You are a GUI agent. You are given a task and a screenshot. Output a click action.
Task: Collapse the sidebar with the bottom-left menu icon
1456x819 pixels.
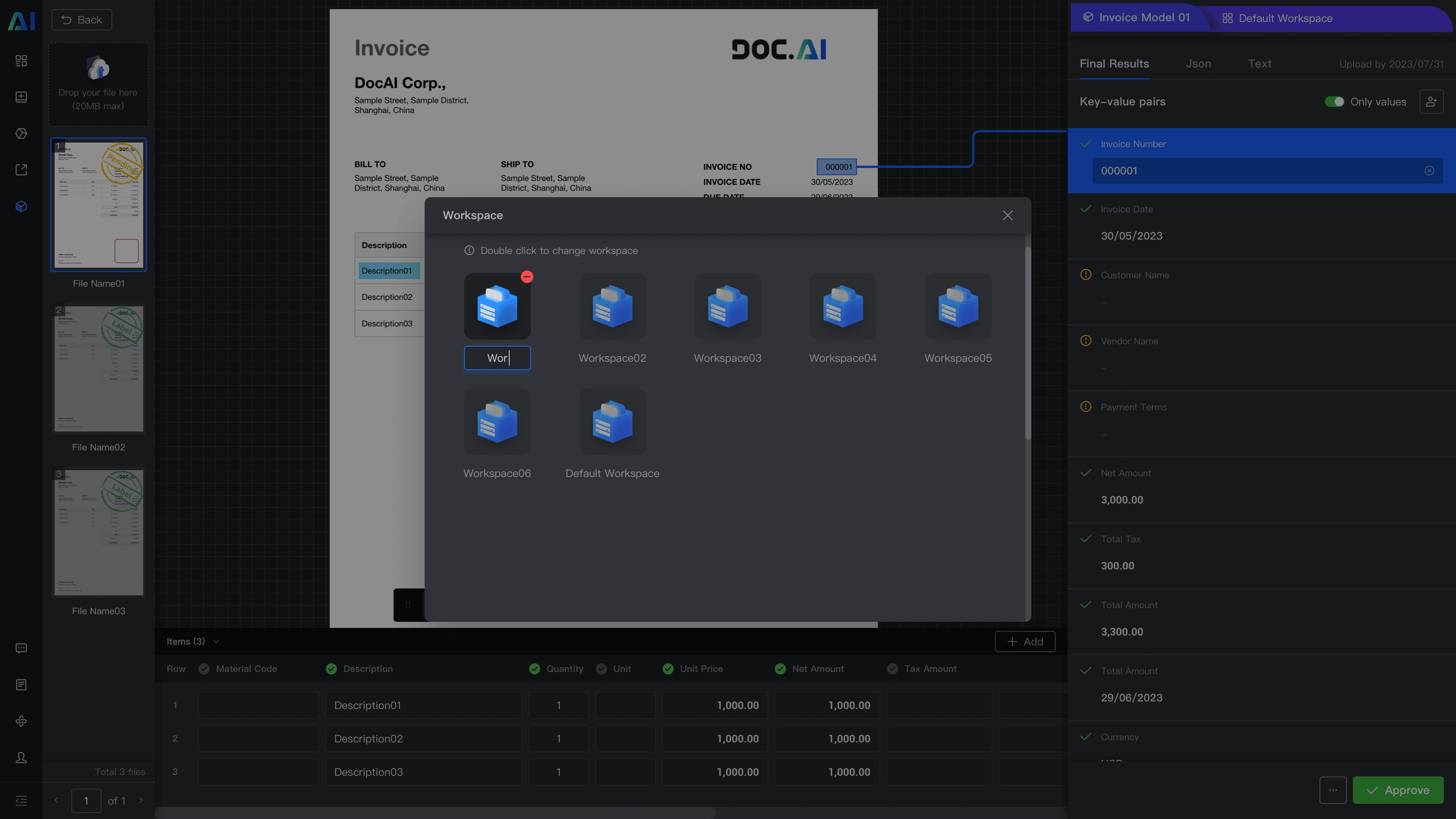tap(21, 800)
